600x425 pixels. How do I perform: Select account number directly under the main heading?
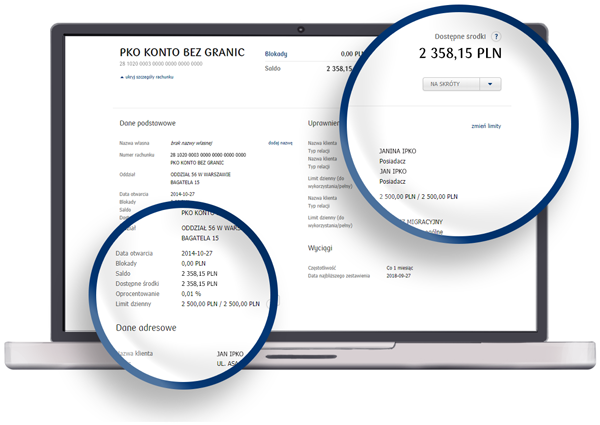tap(161, 64)
